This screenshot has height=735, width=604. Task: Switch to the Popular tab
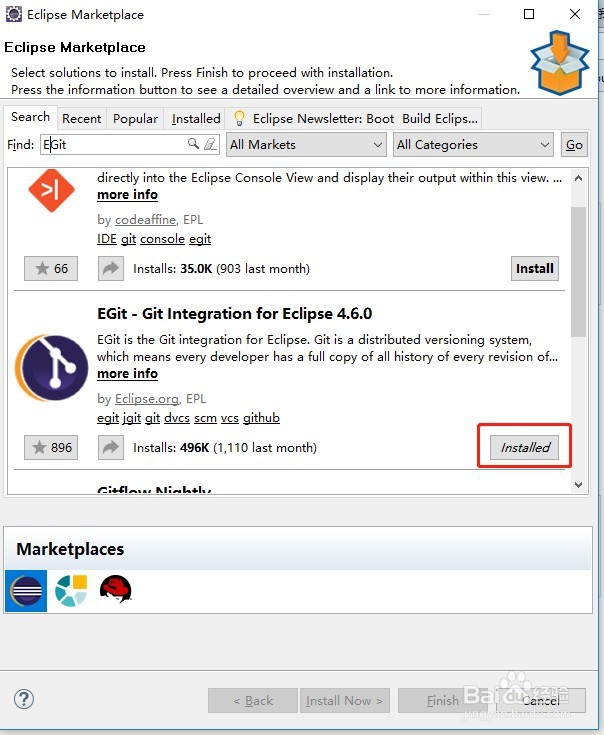pos(135,119)
